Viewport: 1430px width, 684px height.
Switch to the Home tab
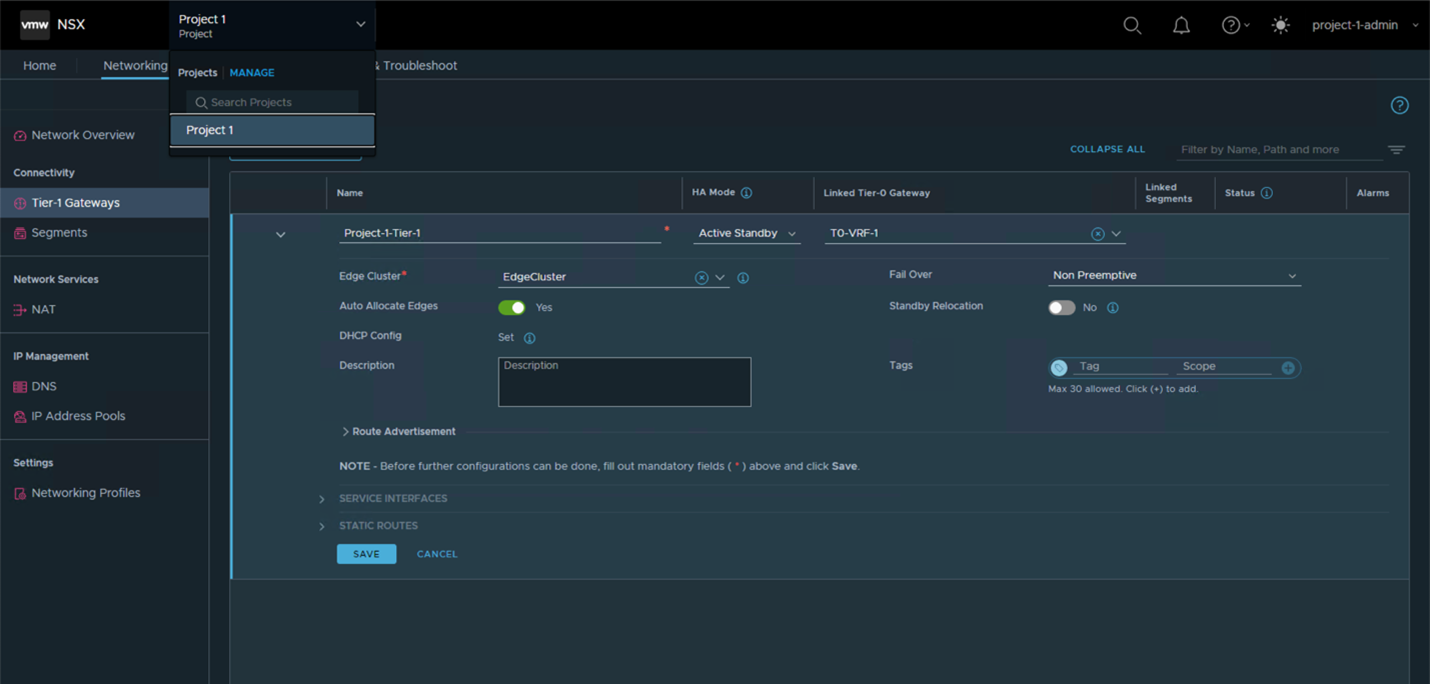(x=39, y=65)
